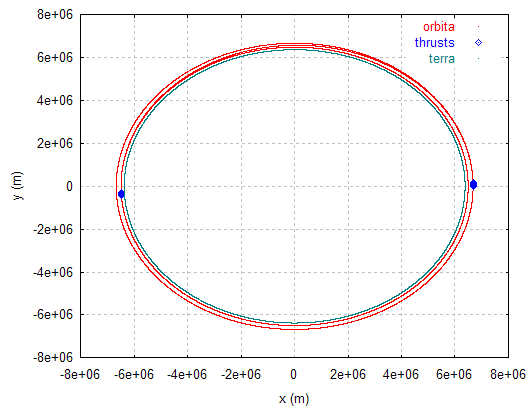The width and height of the screenshot is (531, 407).
Task: Click x-axis tick label '-8e+06'
Action: tap(80, 374)
